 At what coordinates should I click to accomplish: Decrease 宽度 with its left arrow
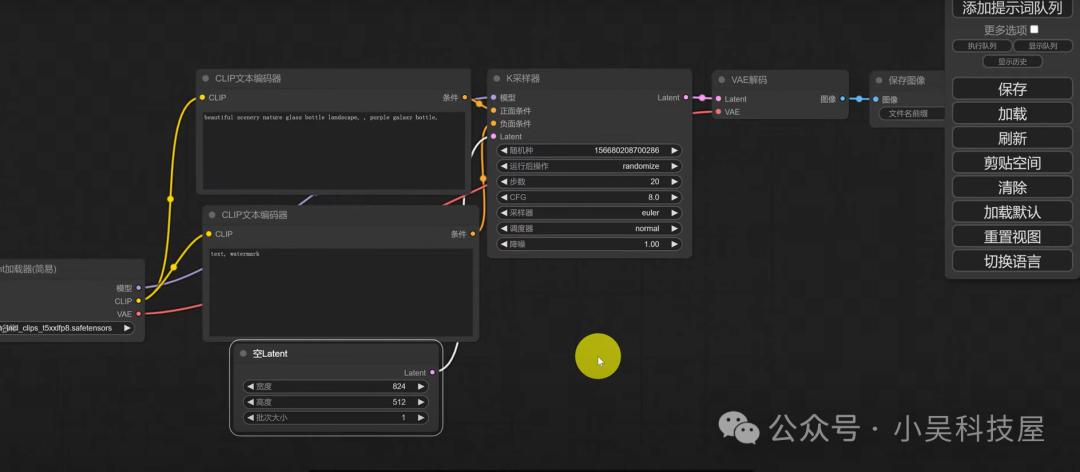pyautogui.click(x=250, y=387)
